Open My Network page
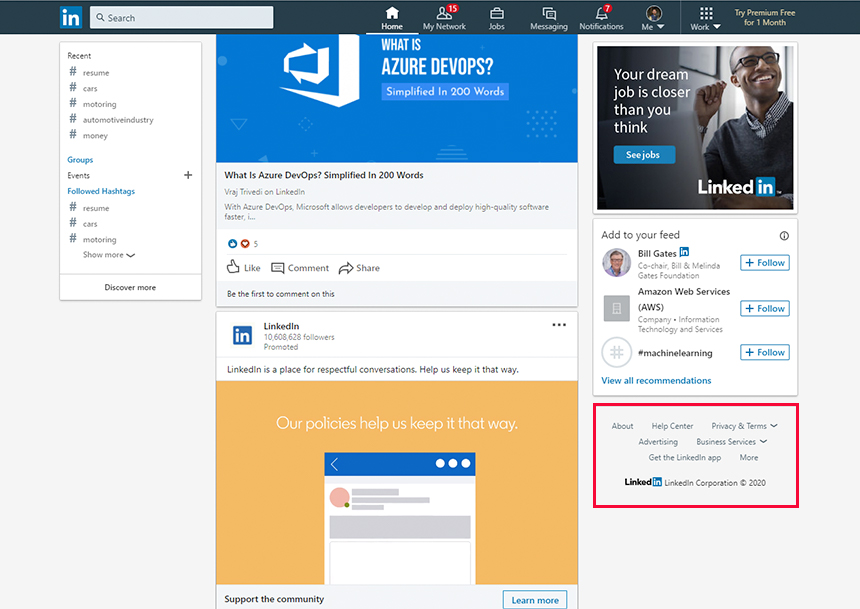This screenshot has height=609, width=860. [x=444, y=18]
